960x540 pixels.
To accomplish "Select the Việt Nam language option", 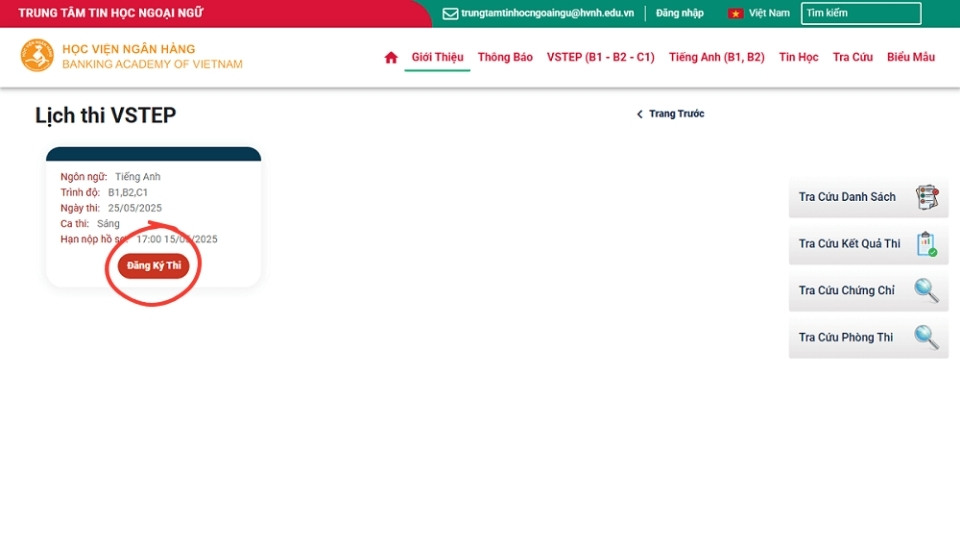I will click(769, 13).
